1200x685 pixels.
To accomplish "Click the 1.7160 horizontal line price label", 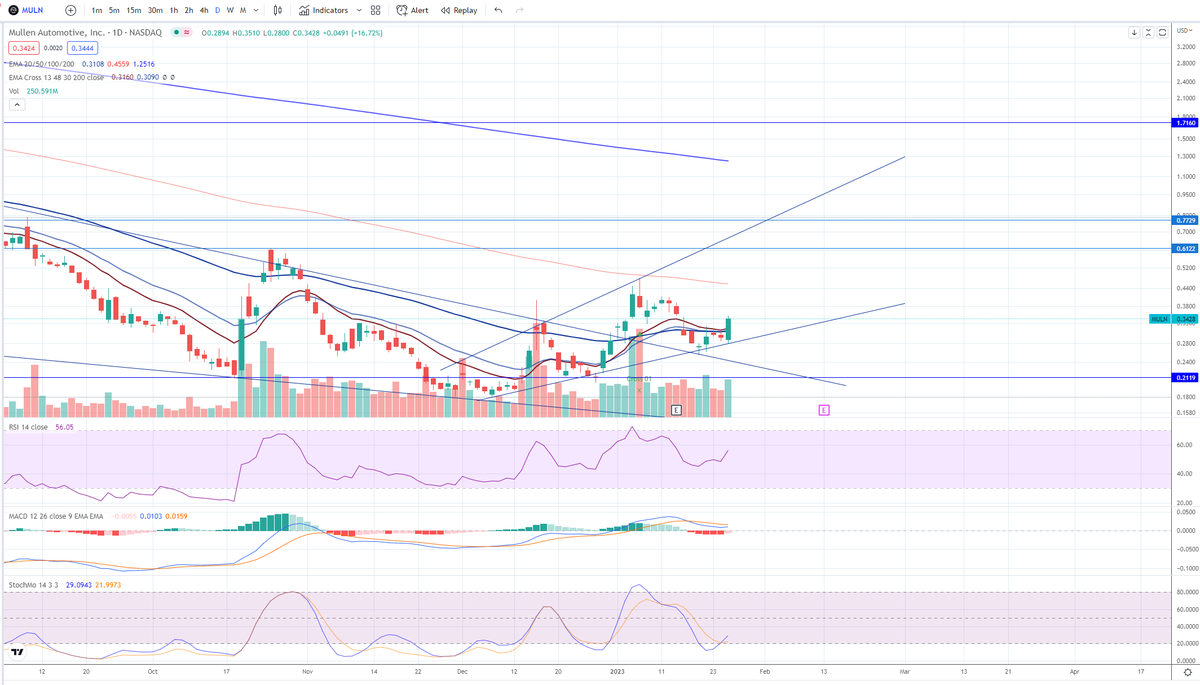I will tap(1186, 123).
